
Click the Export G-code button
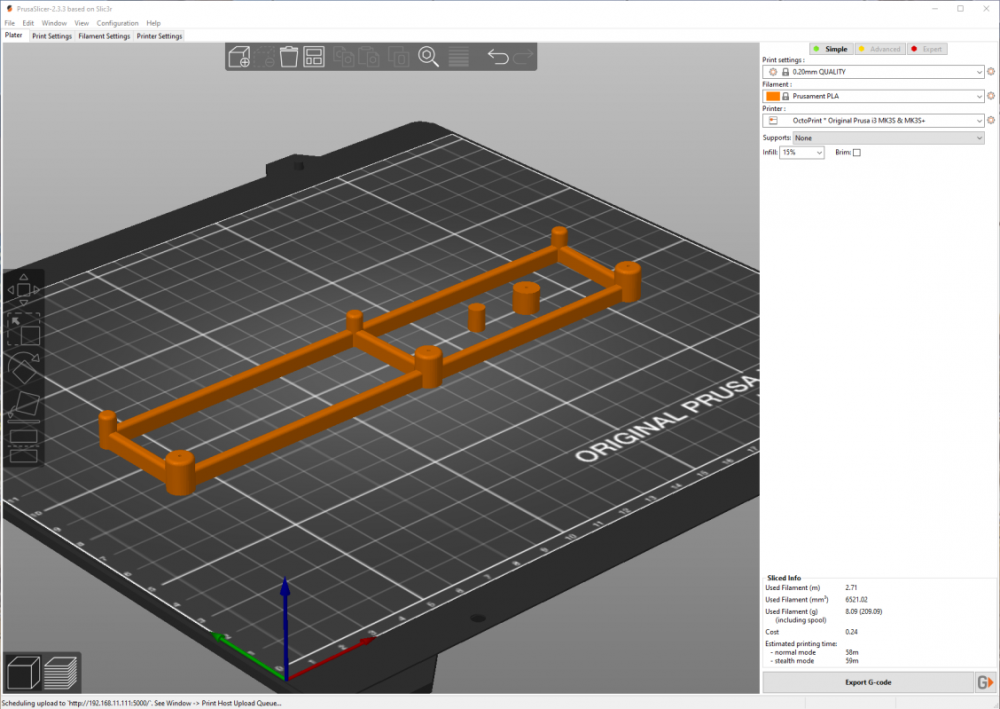point(868,682)
